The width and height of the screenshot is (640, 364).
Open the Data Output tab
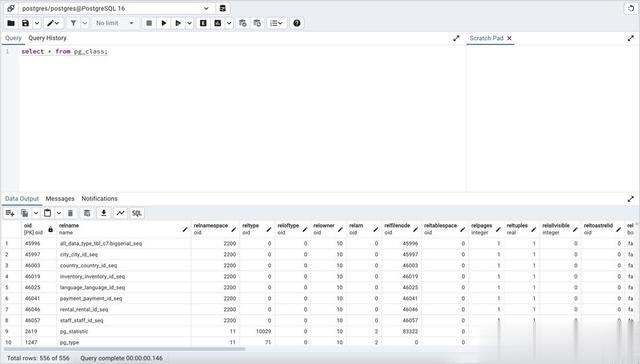tap(22, 199)
